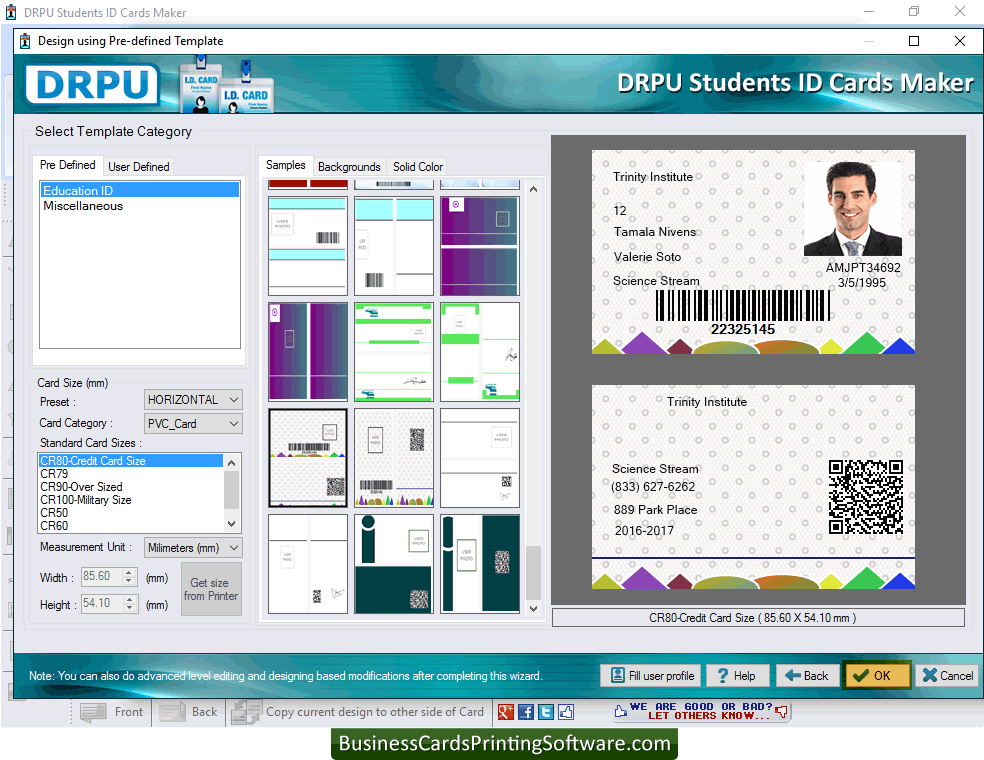Switch to the User Defined tab

click(139, 167)
